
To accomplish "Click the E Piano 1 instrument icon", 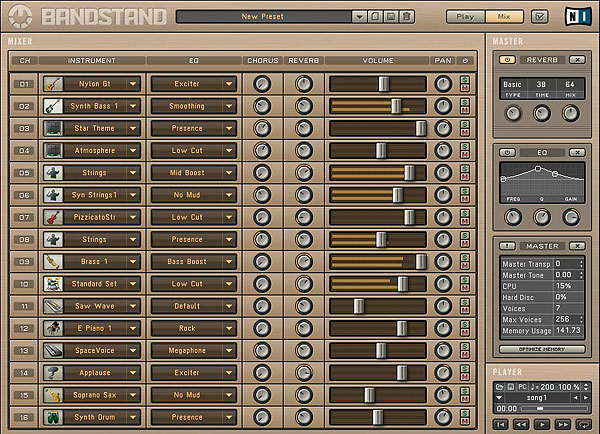I will pos(53,328).
